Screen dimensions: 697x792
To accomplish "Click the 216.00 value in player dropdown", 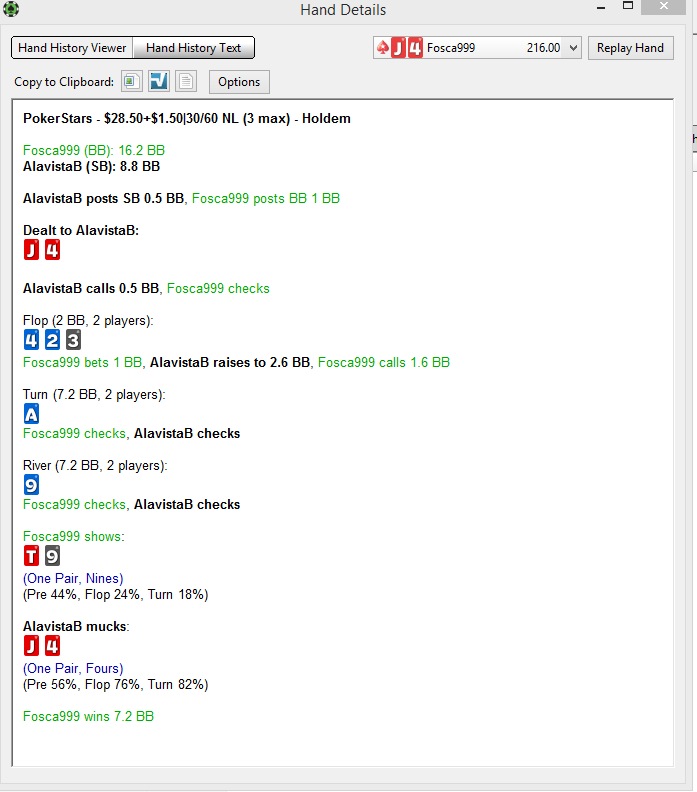I will tap(543, 48).
